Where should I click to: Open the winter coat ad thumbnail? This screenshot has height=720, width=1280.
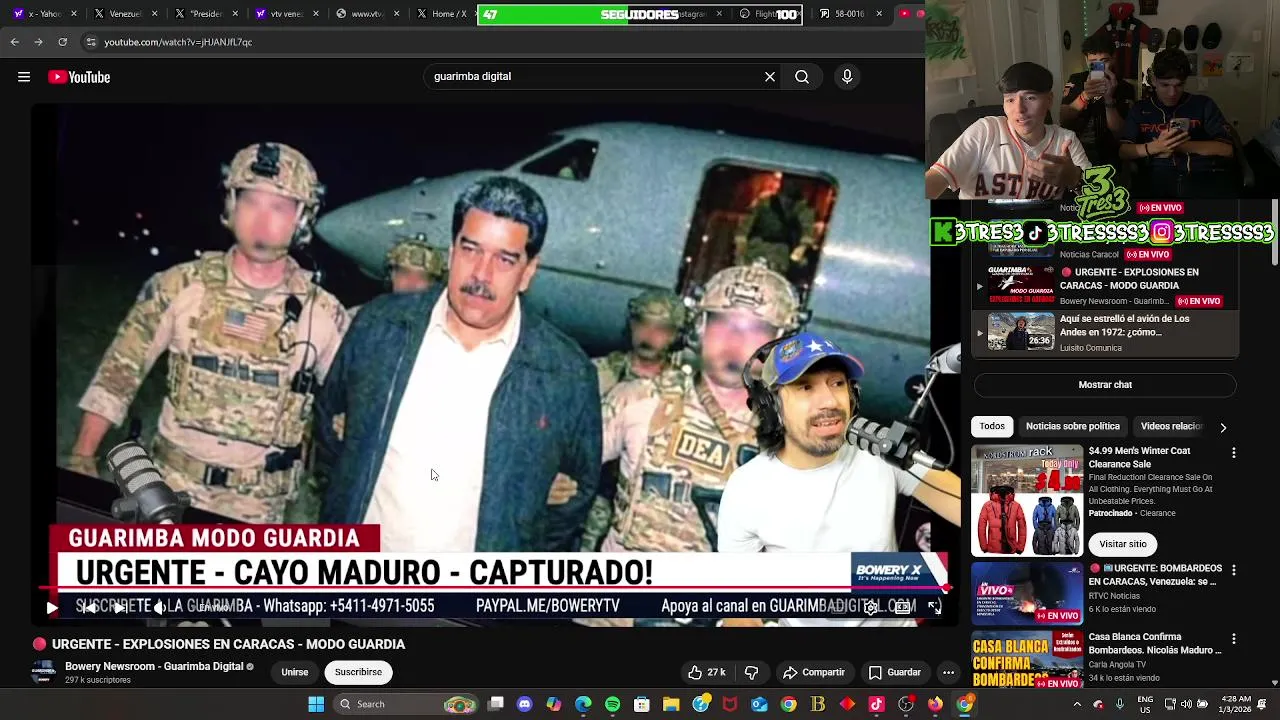coord(1027,500)
